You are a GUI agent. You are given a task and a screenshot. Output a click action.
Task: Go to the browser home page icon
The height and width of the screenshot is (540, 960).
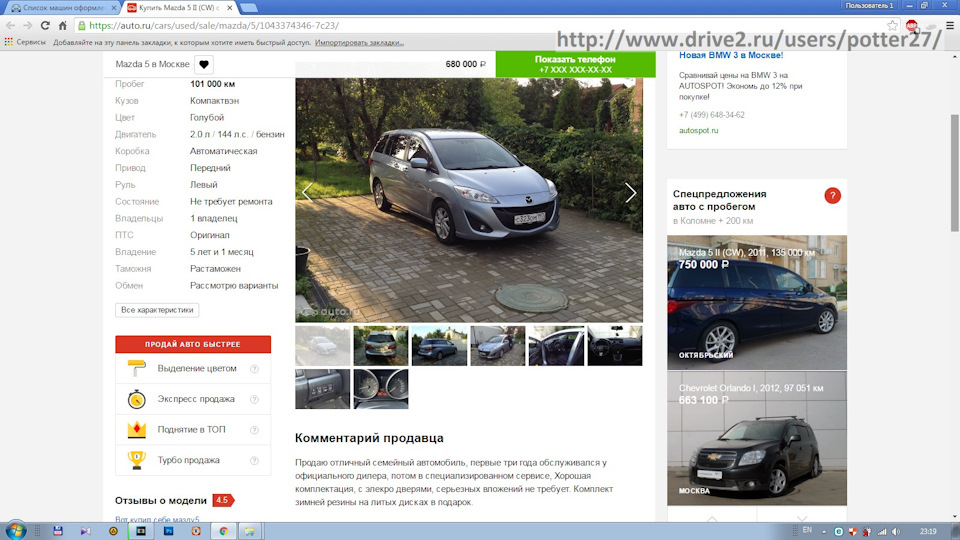62,26
